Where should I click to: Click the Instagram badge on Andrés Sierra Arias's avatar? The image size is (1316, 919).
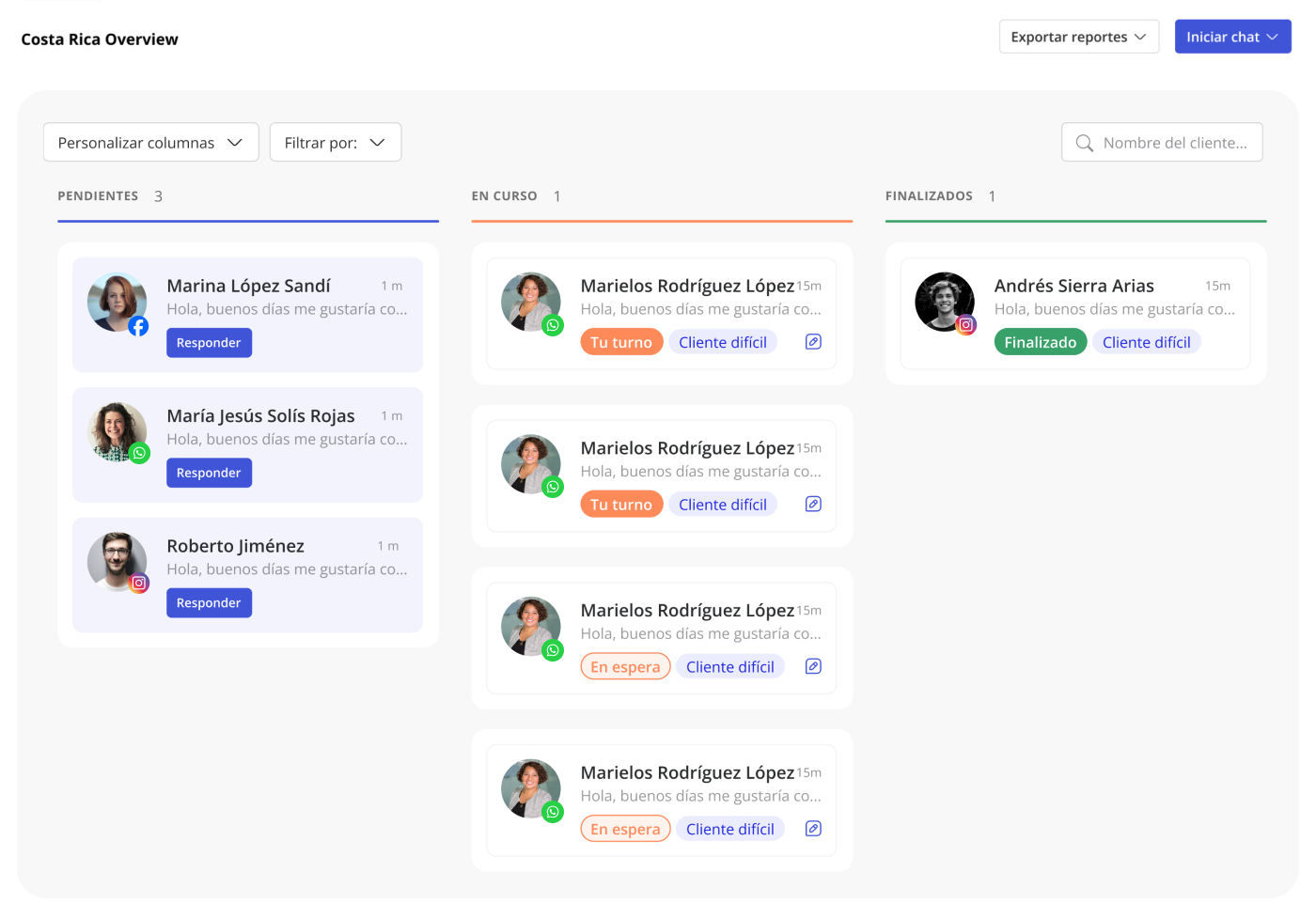point(966,325)
